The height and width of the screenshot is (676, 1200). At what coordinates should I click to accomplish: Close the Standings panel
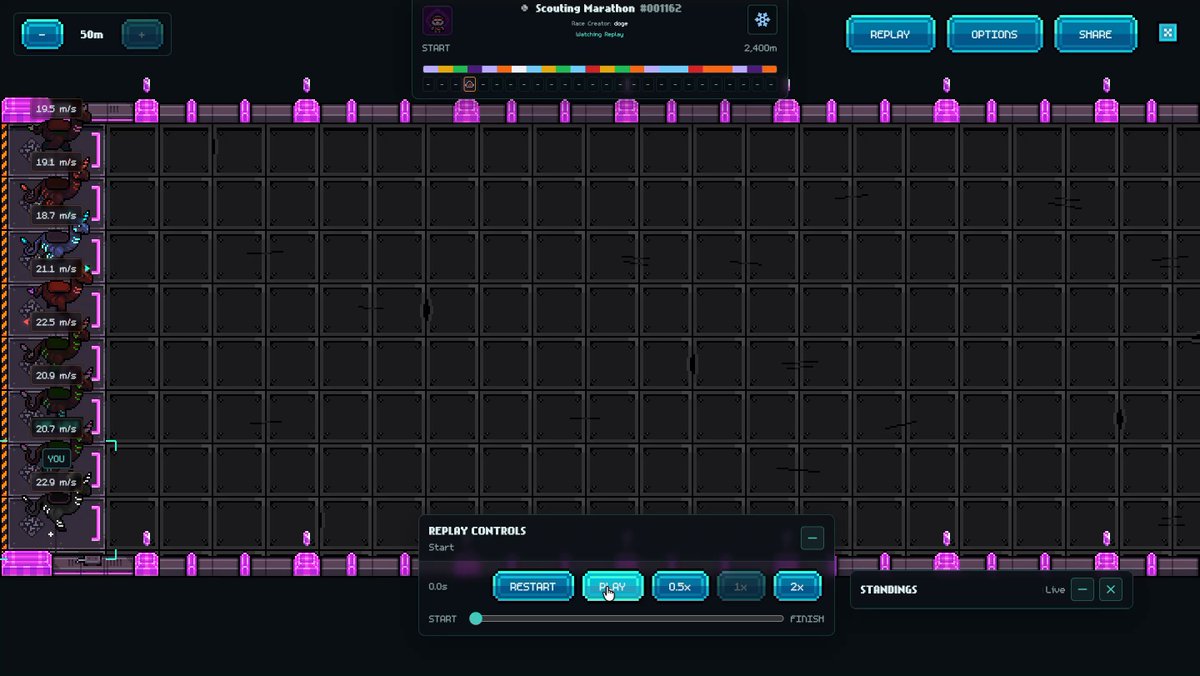coord(1110,590)
